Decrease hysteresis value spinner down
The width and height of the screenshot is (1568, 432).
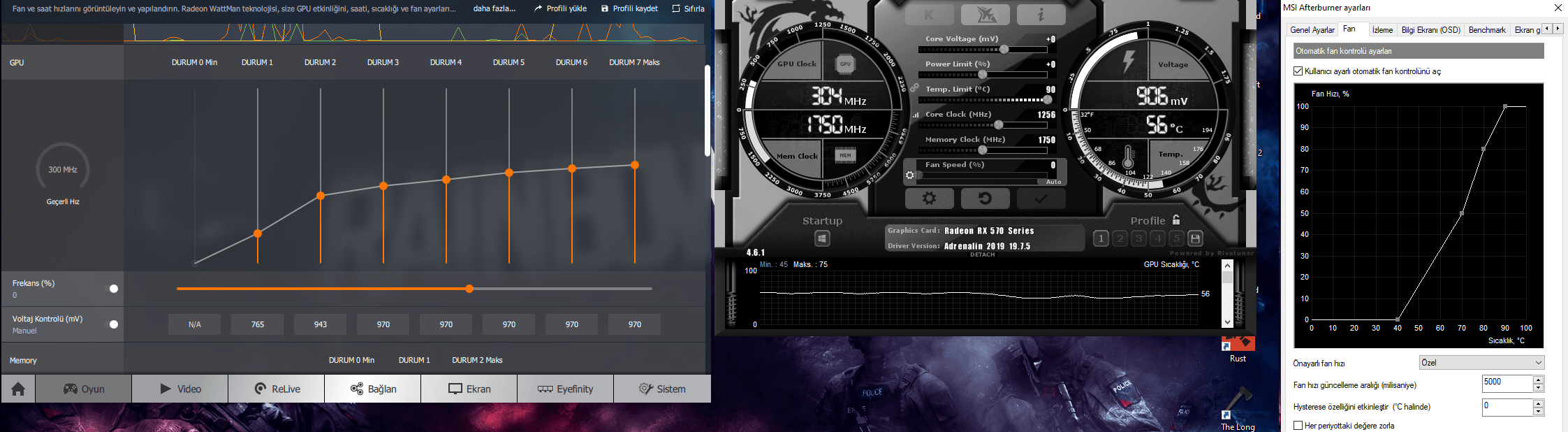pos(1538,412)
